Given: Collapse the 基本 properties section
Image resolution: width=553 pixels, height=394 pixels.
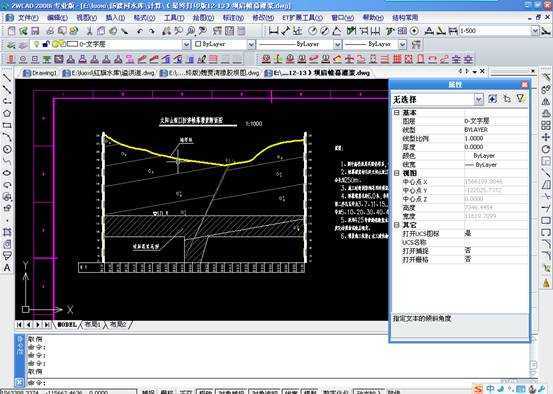Looking at the screenshot, I should click(x=397, y=113).
